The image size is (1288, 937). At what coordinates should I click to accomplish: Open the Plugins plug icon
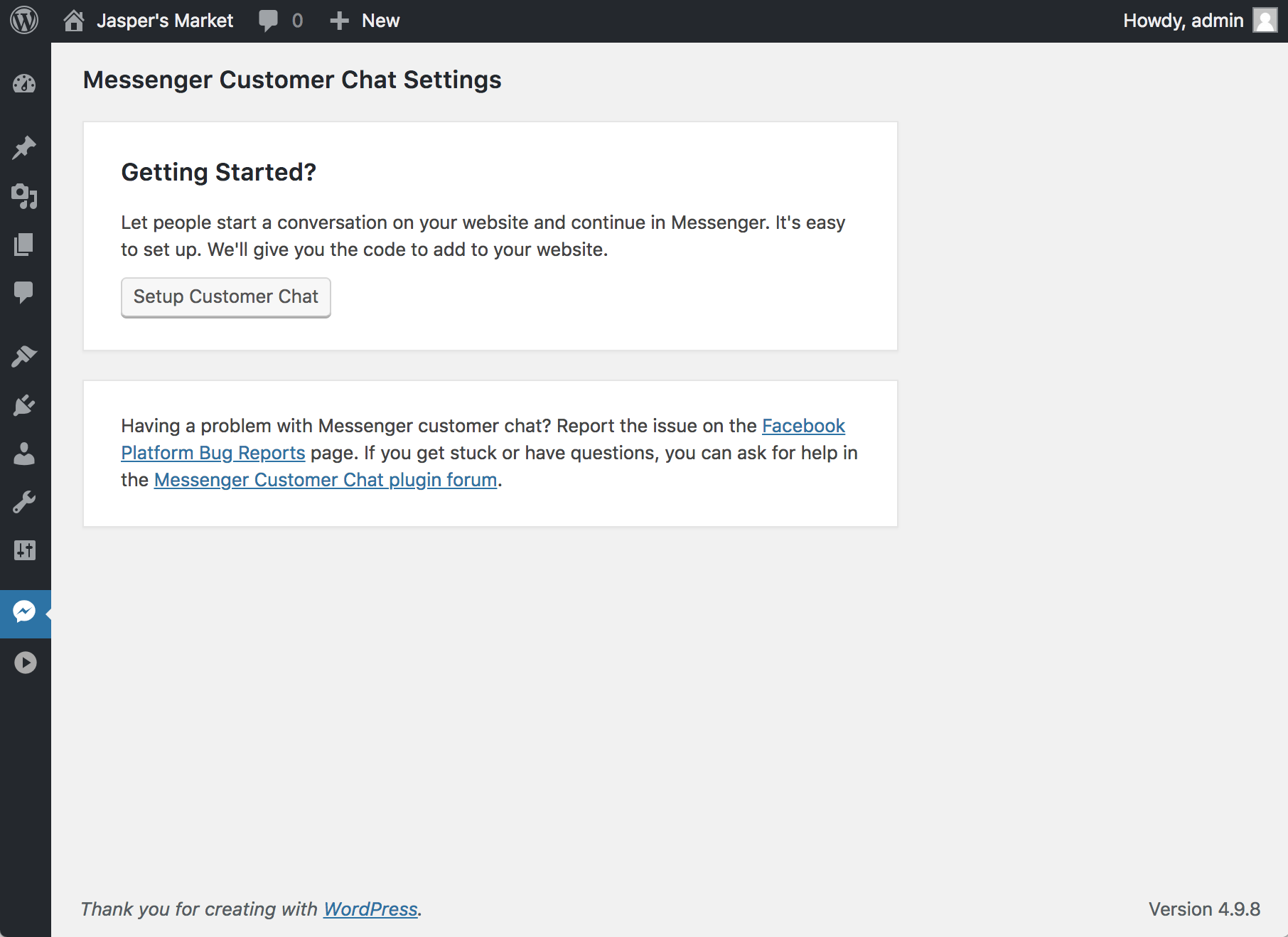point(24,405)
